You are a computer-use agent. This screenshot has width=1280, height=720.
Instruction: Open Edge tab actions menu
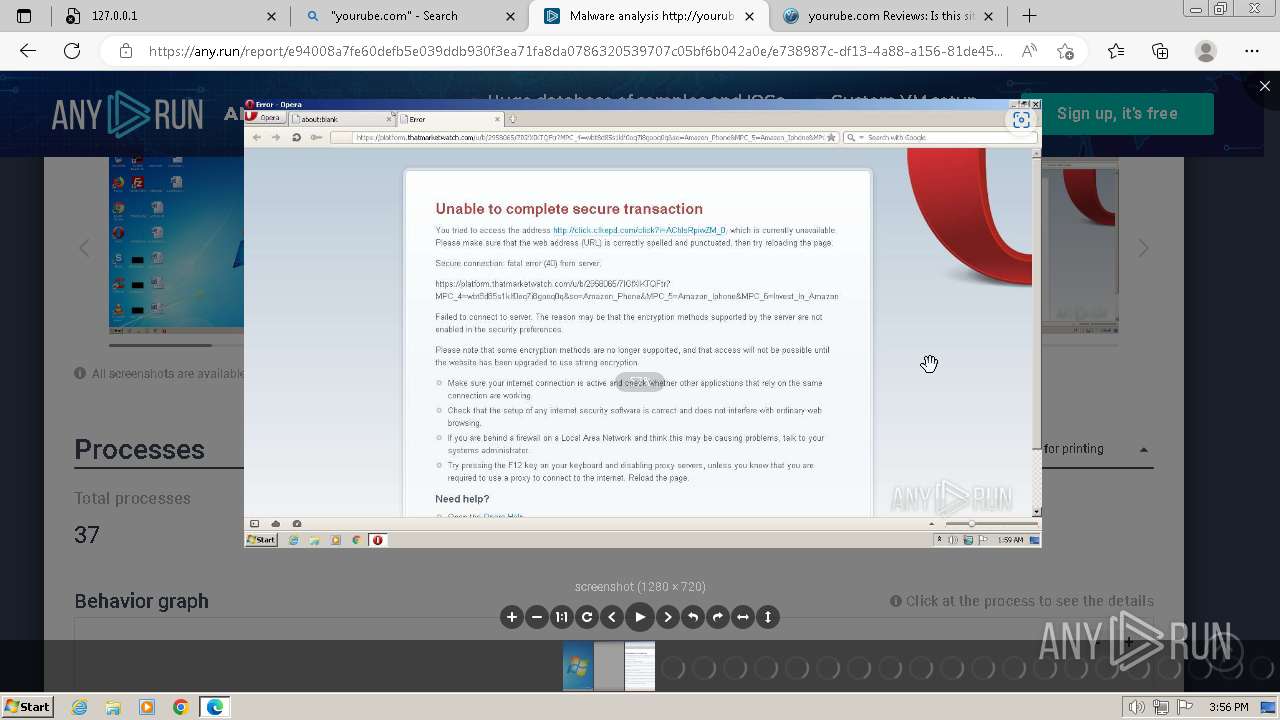tap(24, 16)
